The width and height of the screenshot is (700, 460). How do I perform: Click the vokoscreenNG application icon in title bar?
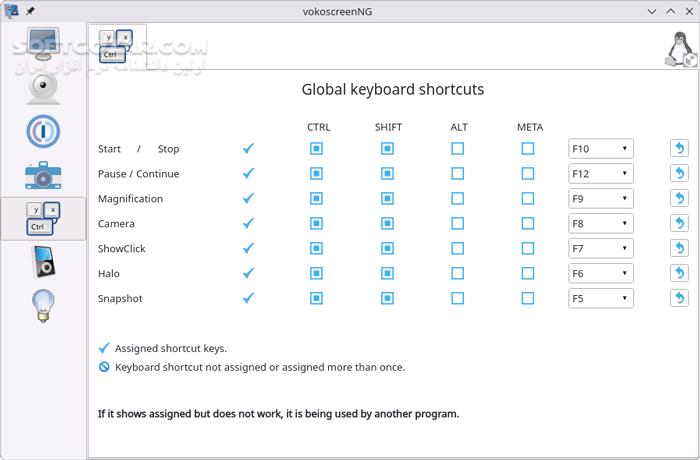pyautogui.click(x=11, y=11)
